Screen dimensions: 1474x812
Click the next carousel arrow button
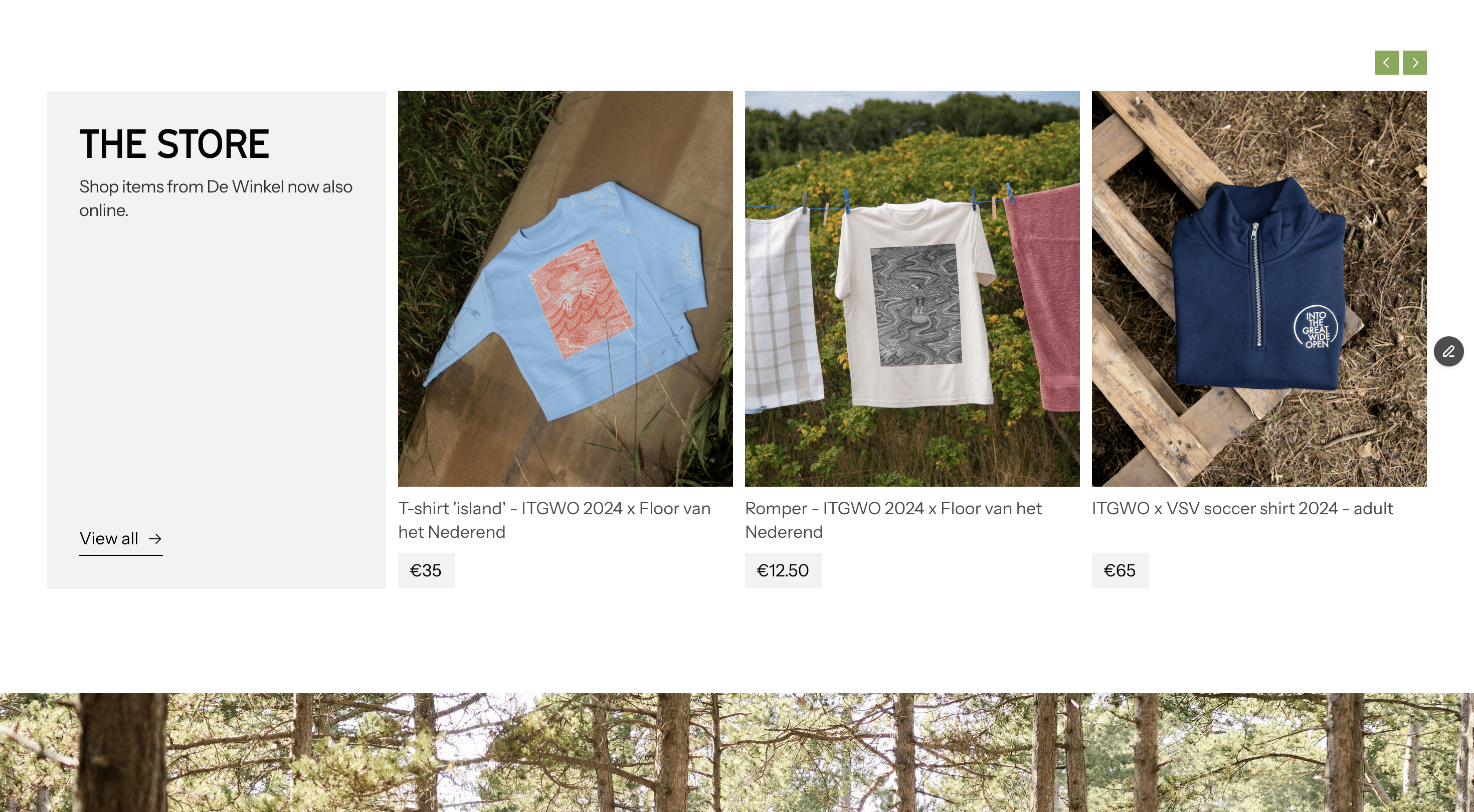pos(1414,62)
